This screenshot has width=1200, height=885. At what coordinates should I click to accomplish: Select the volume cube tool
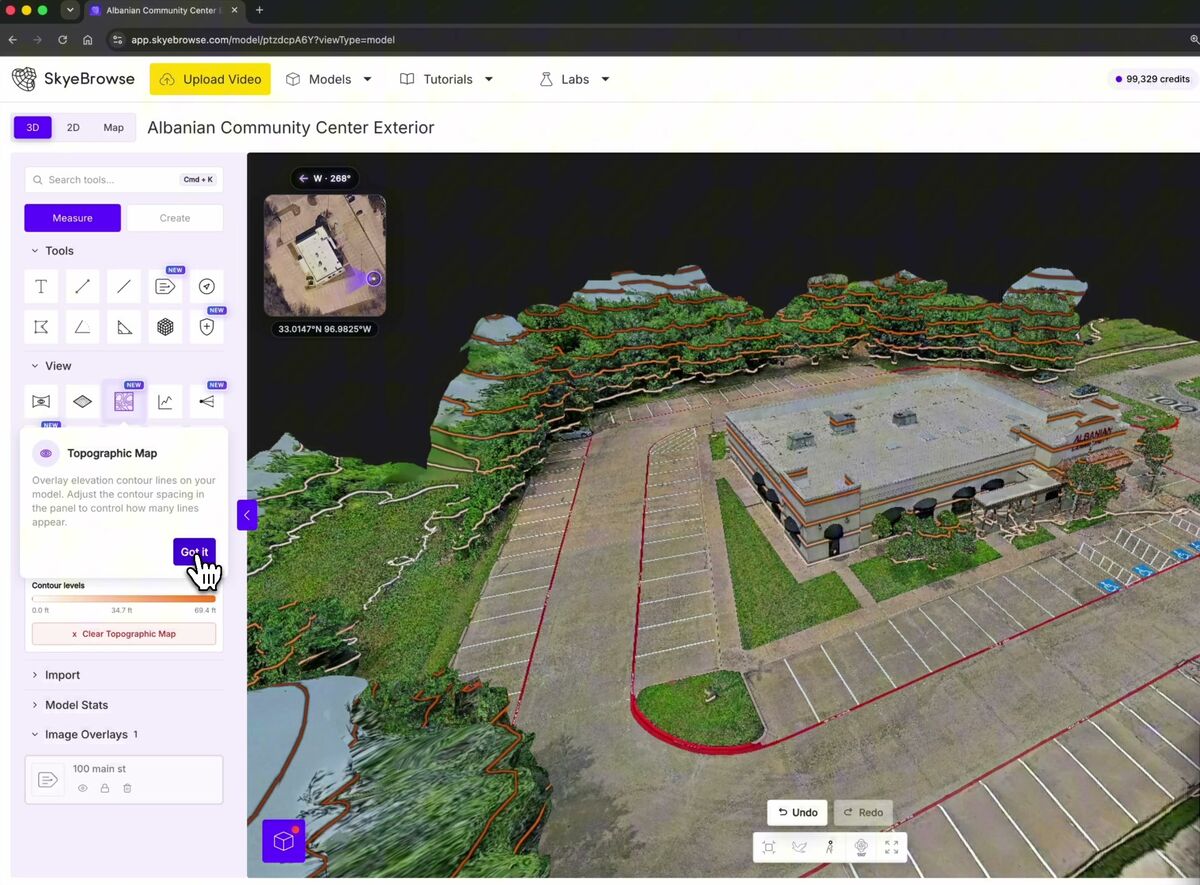pos(165,327)
